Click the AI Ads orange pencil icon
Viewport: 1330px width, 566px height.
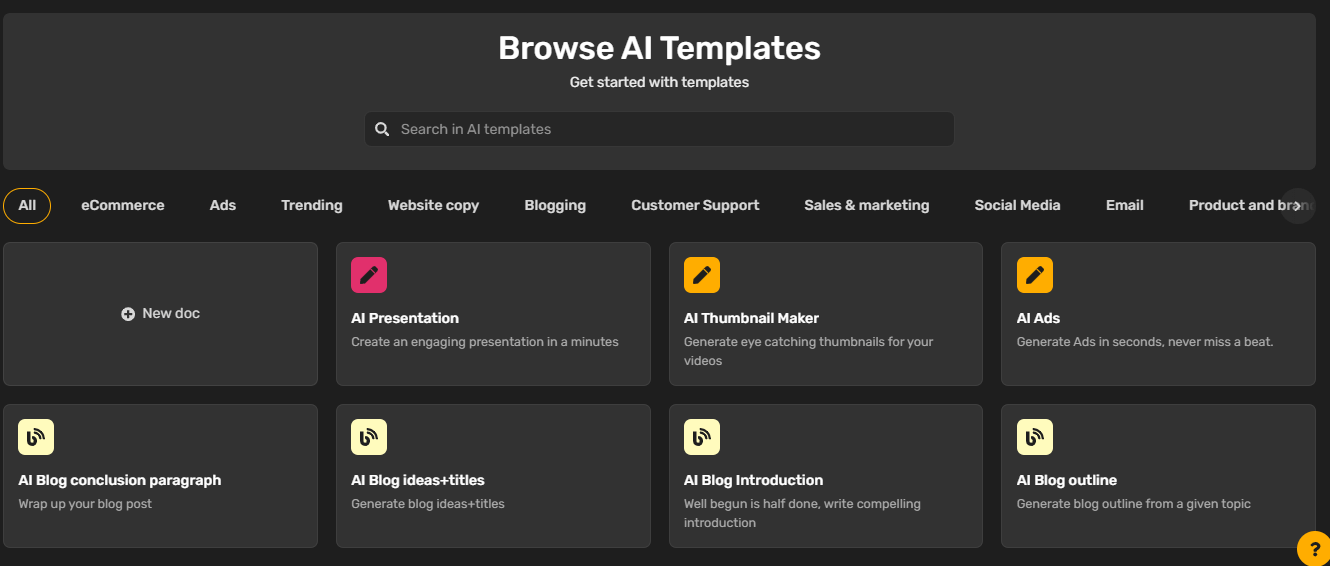coord(1035,275)
